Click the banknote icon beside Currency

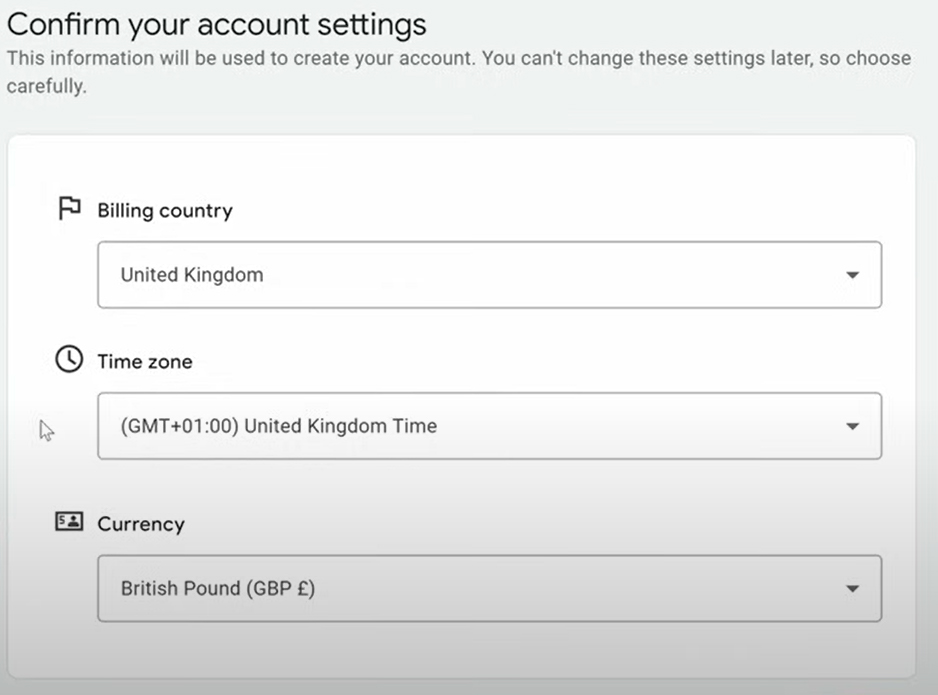[69, 522]
